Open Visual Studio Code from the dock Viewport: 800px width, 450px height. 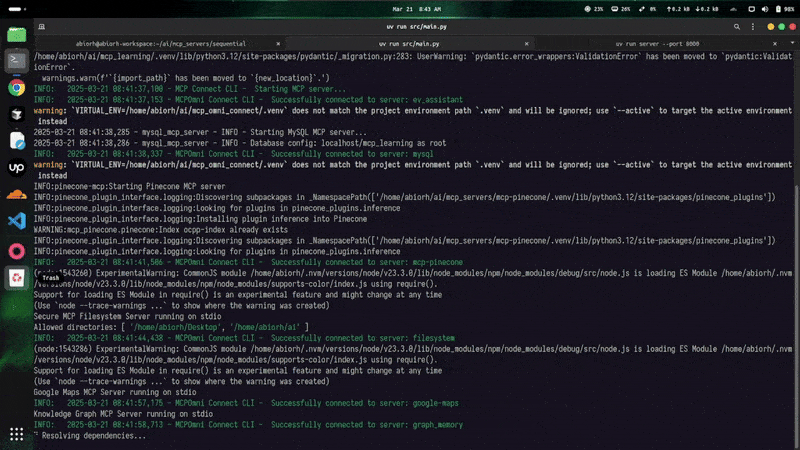pos(17,220)
